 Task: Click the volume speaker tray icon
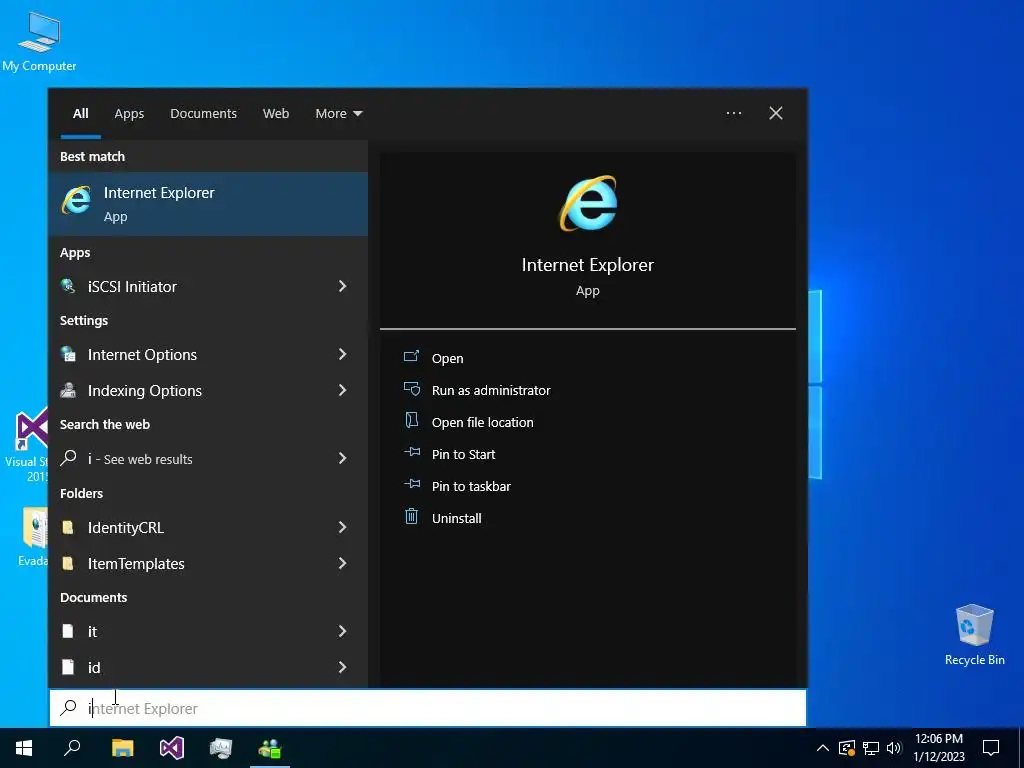(893, 748)
